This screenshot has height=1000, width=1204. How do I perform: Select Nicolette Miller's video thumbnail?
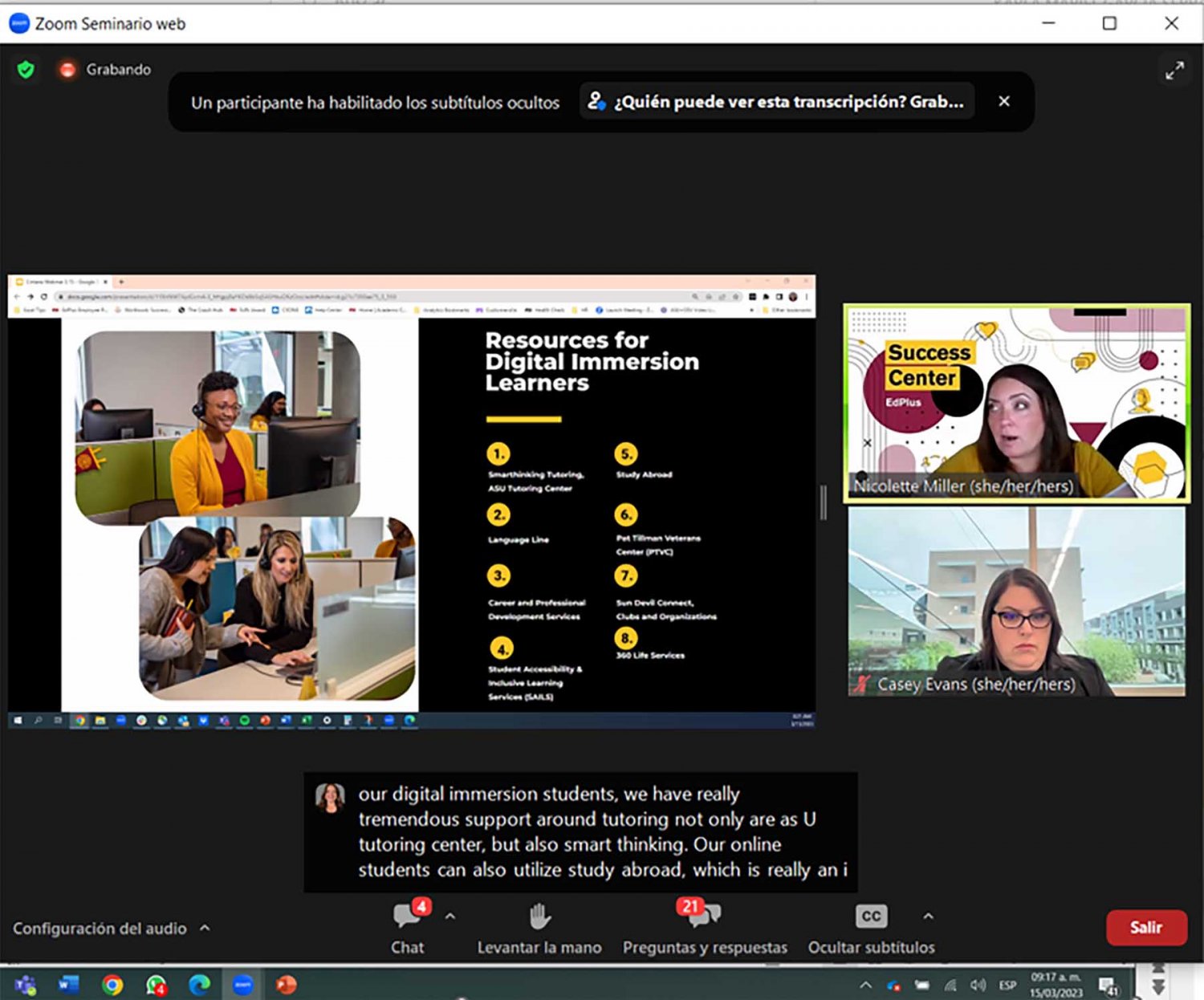pyautogui.click(x=1017, y=404)
